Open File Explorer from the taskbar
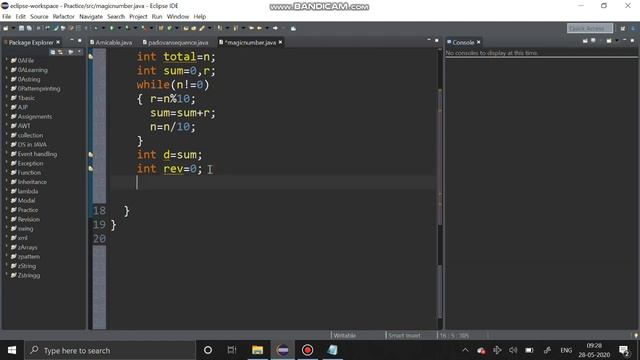This screenshot has height=360, width=640. (258, 350)
